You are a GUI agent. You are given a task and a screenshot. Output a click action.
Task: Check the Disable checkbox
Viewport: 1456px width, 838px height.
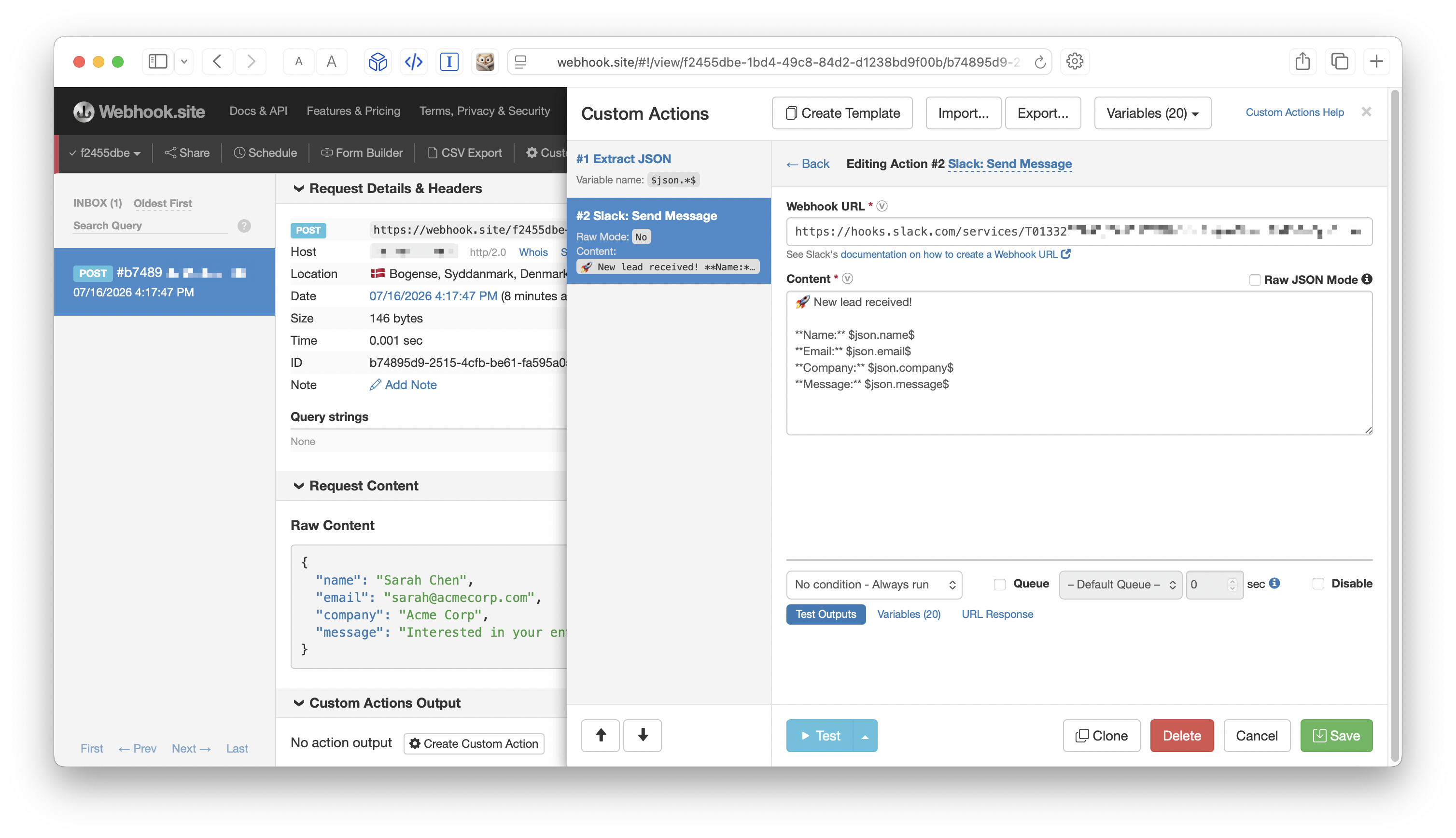1318,584
